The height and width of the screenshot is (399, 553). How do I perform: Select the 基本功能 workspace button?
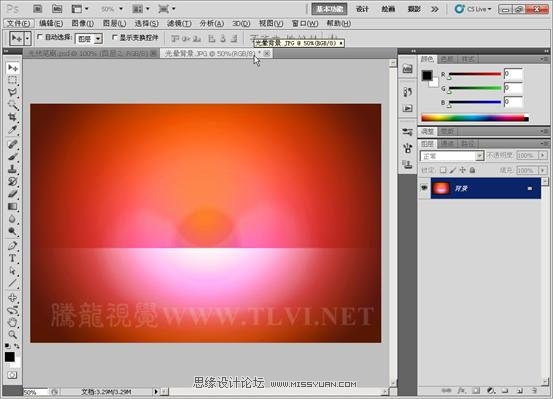tap(329, 9)
